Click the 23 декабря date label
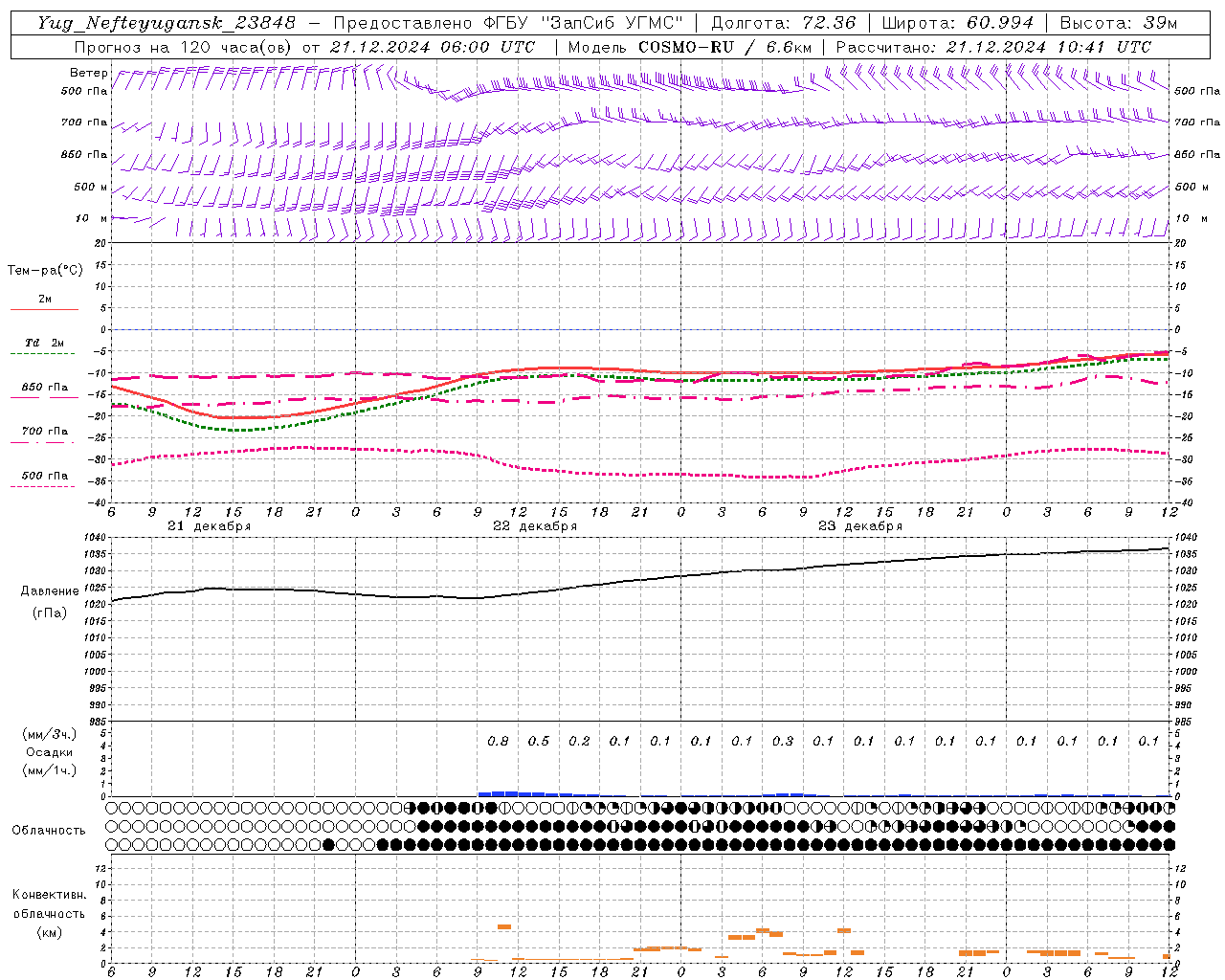The height and width of the screenshot is (980, 1225). (x=860, y=526)
